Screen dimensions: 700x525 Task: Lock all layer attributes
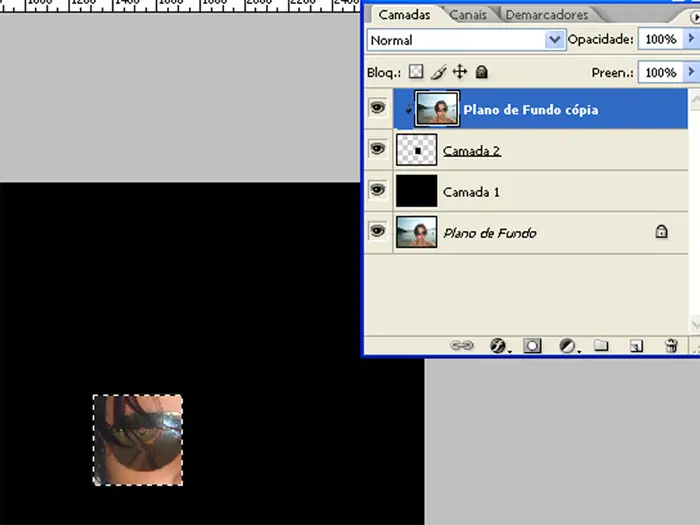point(481,72)
